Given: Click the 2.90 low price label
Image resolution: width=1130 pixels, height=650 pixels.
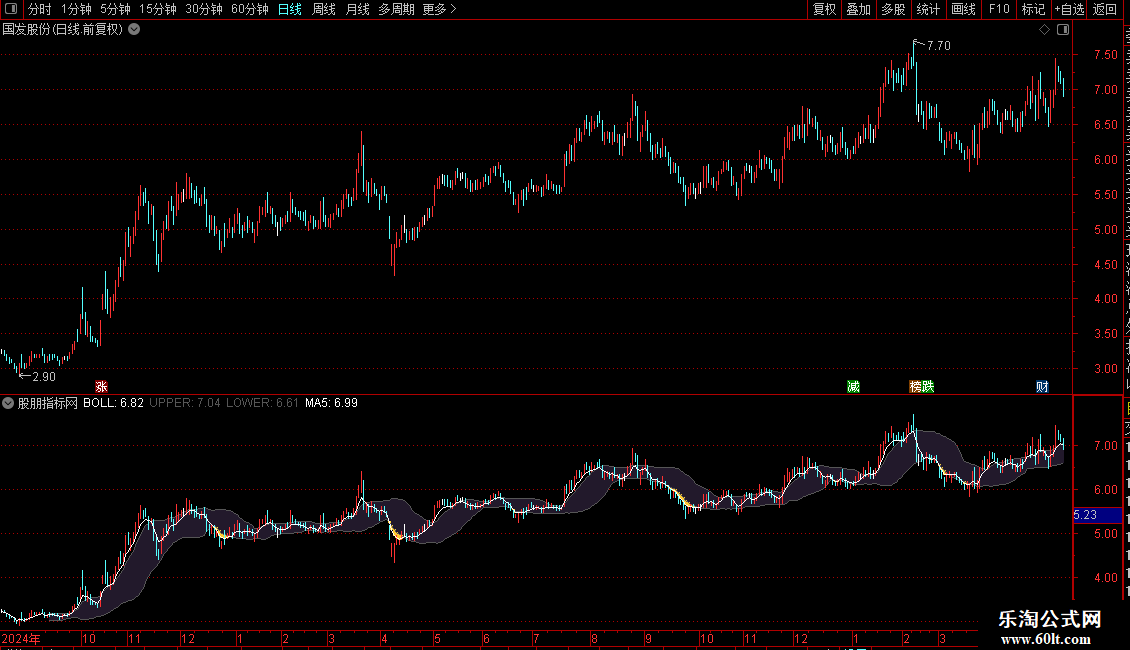Looking at the screenshot, I should [44, 377].
